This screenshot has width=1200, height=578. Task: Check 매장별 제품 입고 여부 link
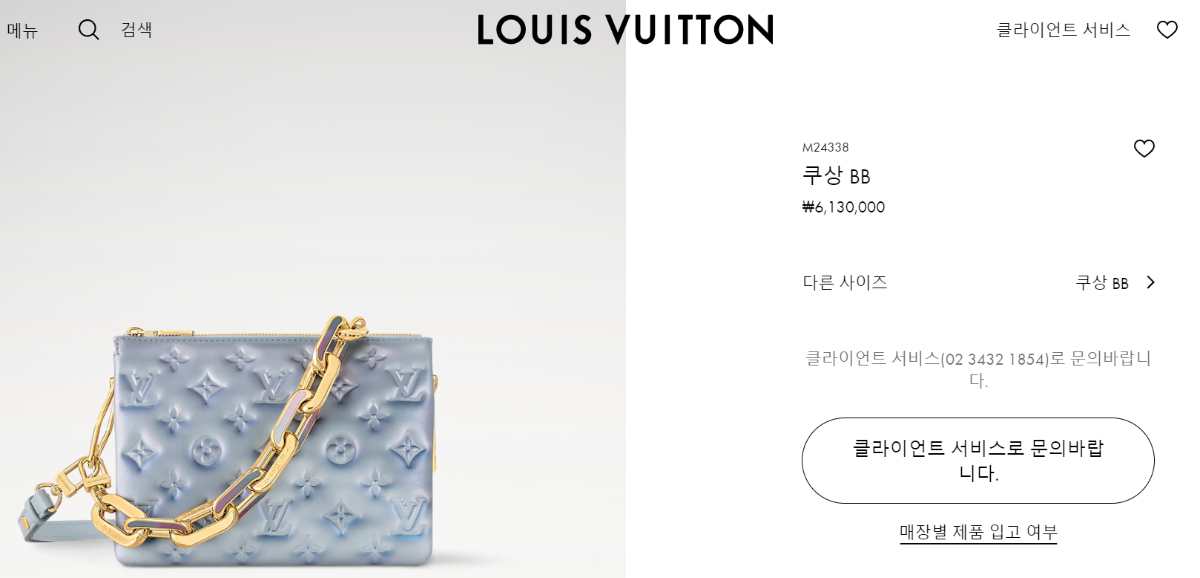pyautogui.click(x=978, y=532)
